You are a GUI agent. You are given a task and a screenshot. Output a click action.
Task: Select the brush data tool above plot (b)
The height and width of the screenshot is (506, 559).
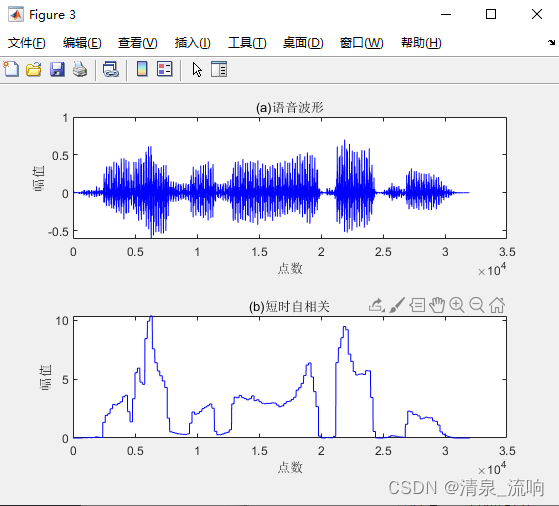[x=397, y=305]
